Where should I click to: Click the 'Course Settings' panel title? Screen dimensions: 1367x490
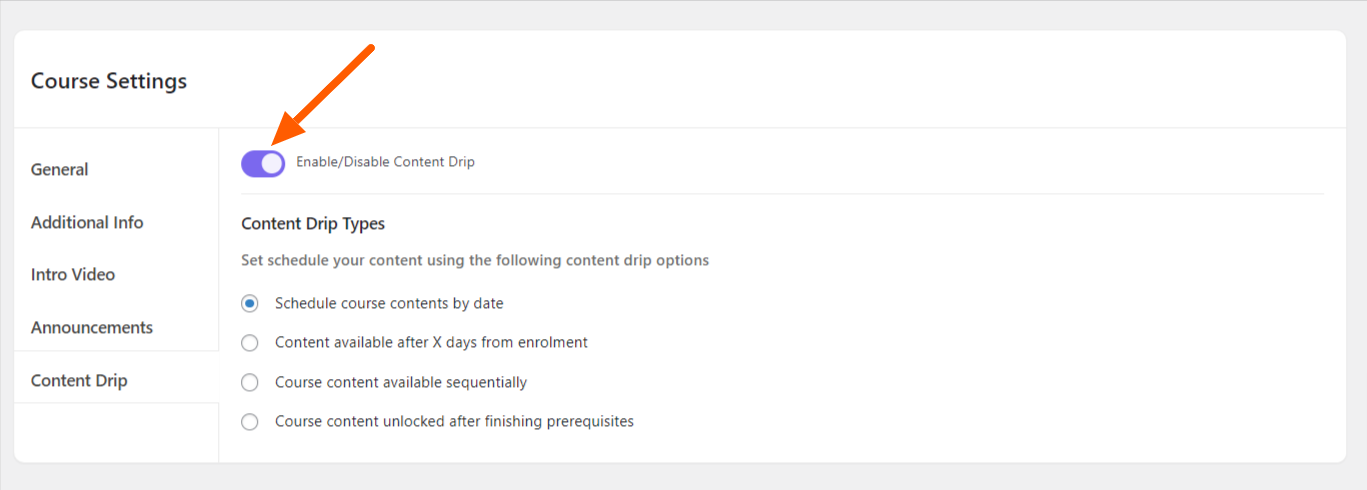109,81
